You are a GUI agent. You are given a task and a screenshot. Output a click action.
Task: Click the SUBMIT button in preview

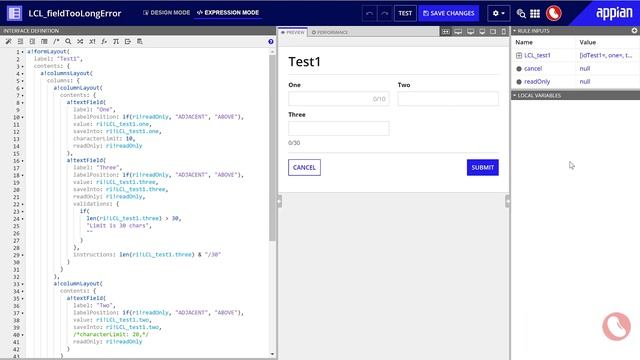[x=482, y=167]
